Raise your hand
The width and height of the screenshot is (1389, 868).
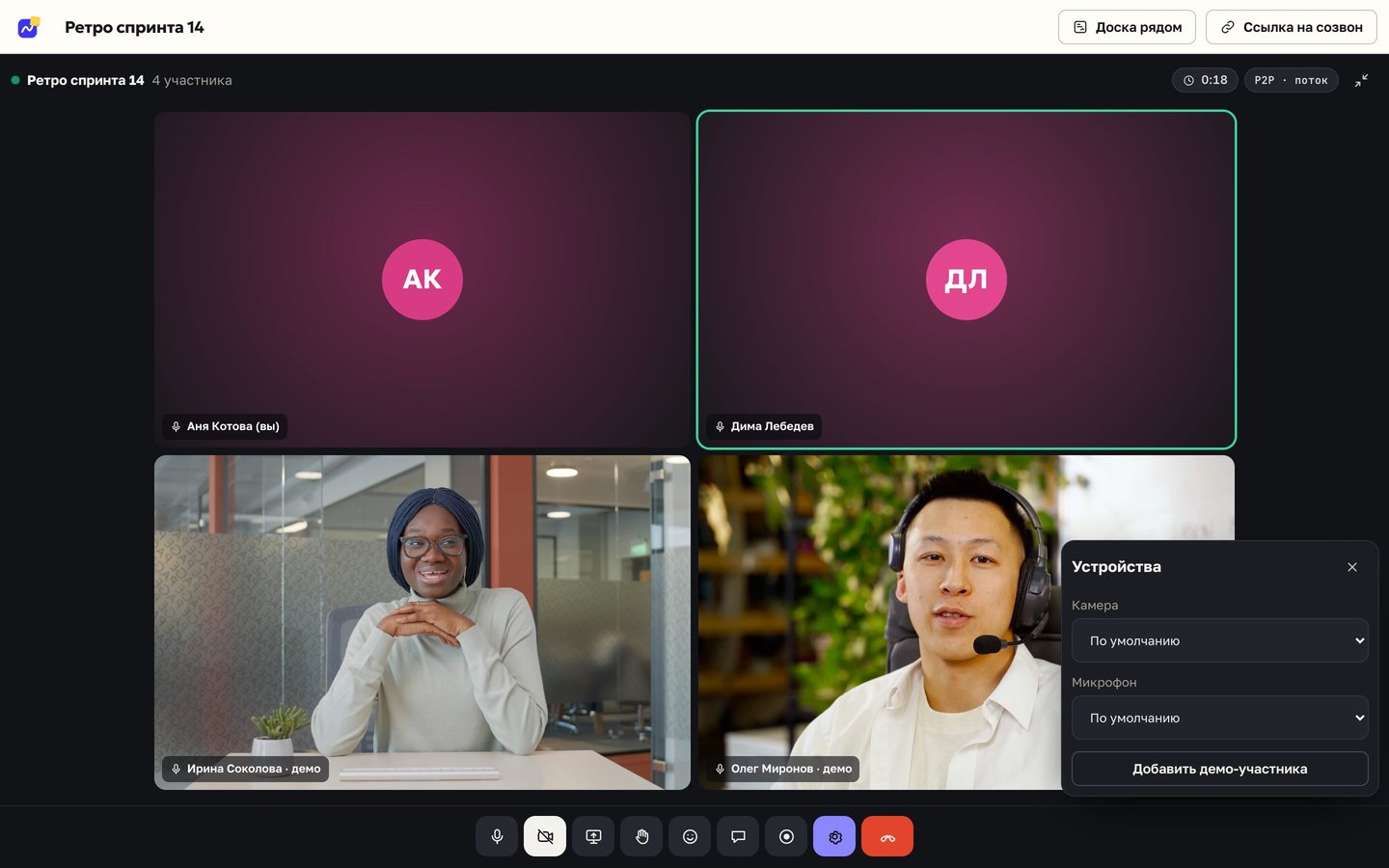click(x=641, y=836)
